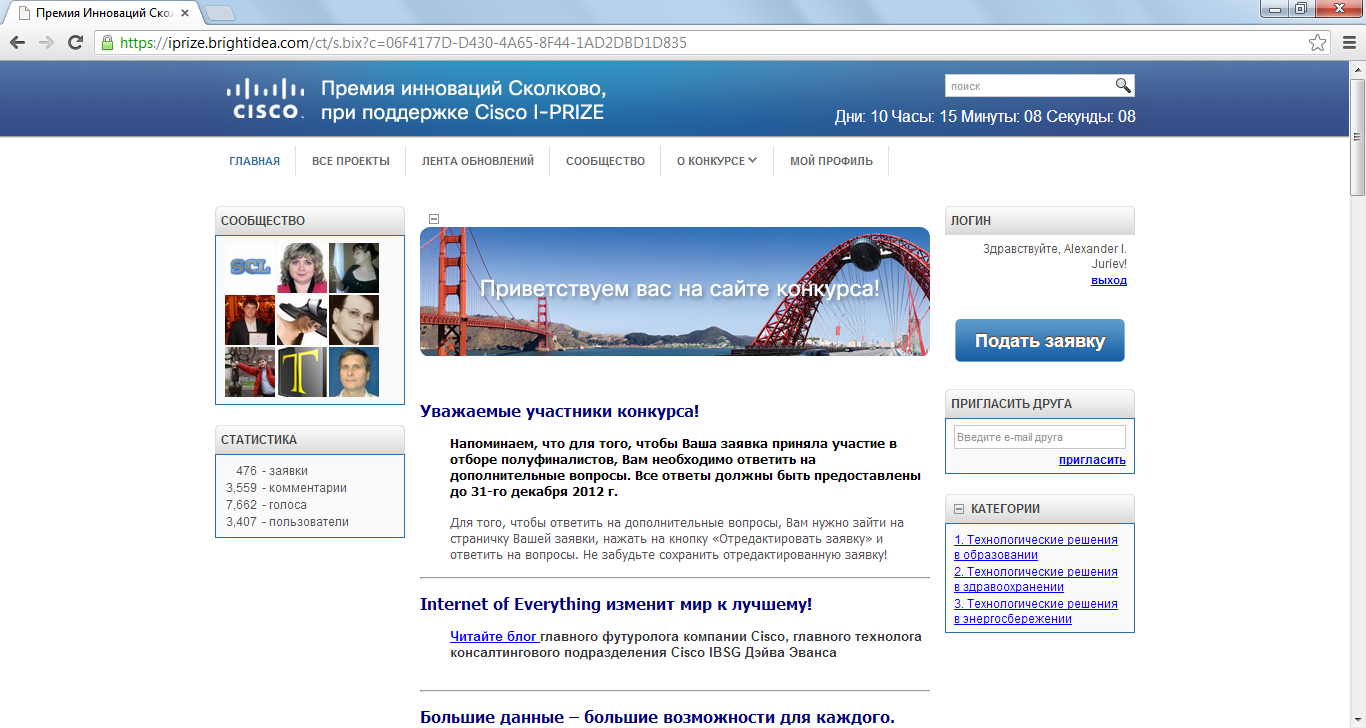1366x728 pixels.
Task: Click the Cisco logo
Action: [264, 99]
